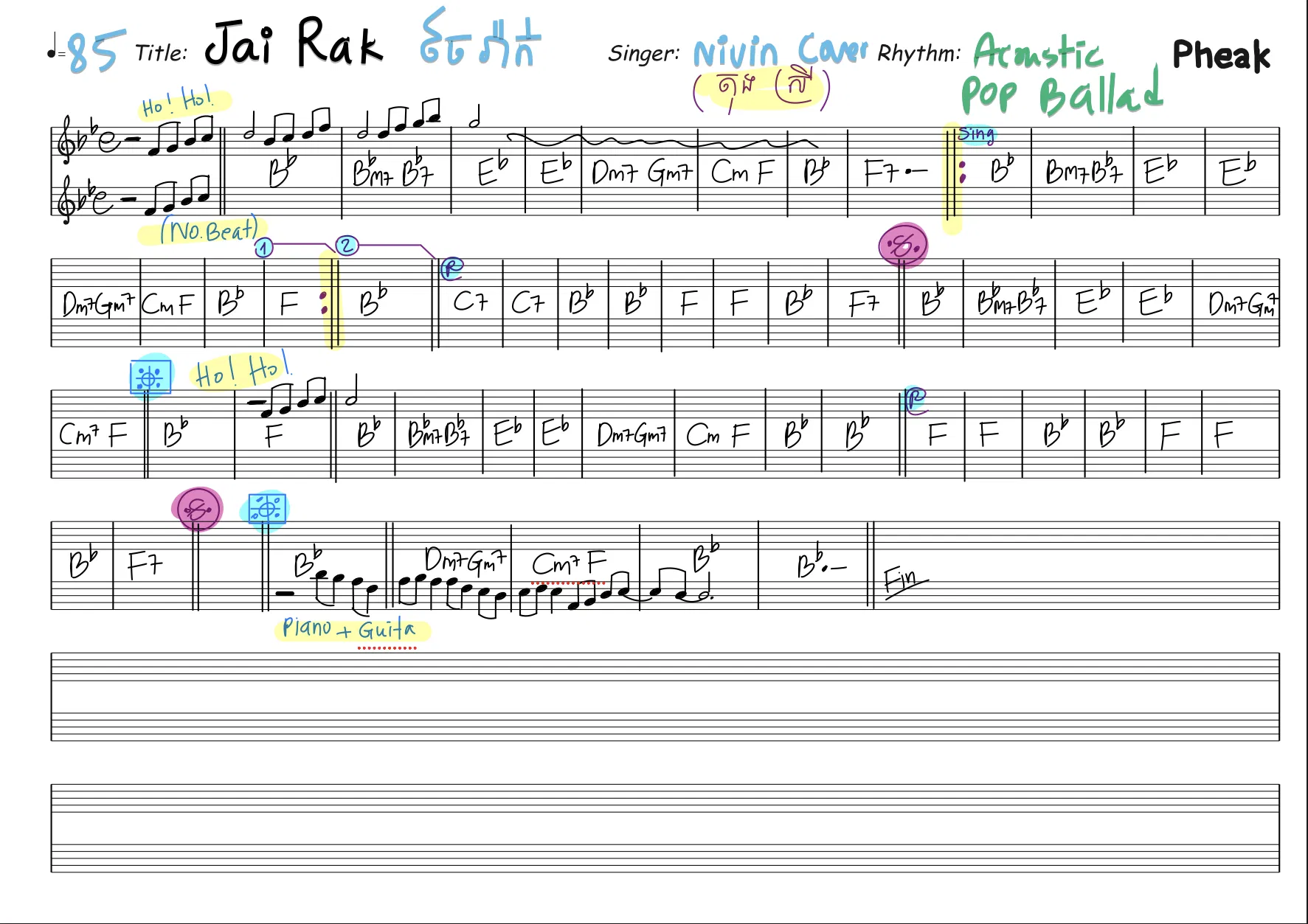Click the "Rhythm:" label
Image resolution: width=1308 pixels, height=924 pixels.
coord(918,53)
